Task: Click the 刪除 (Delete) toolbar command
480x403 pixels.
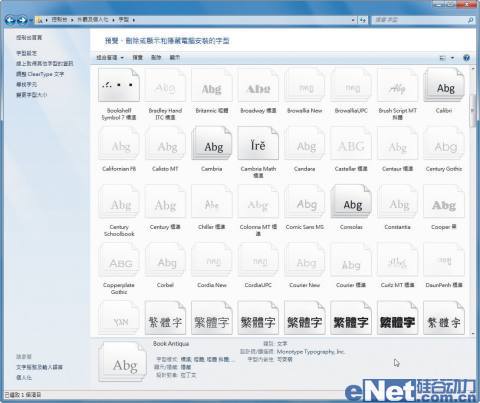Action: pos(156,58)
